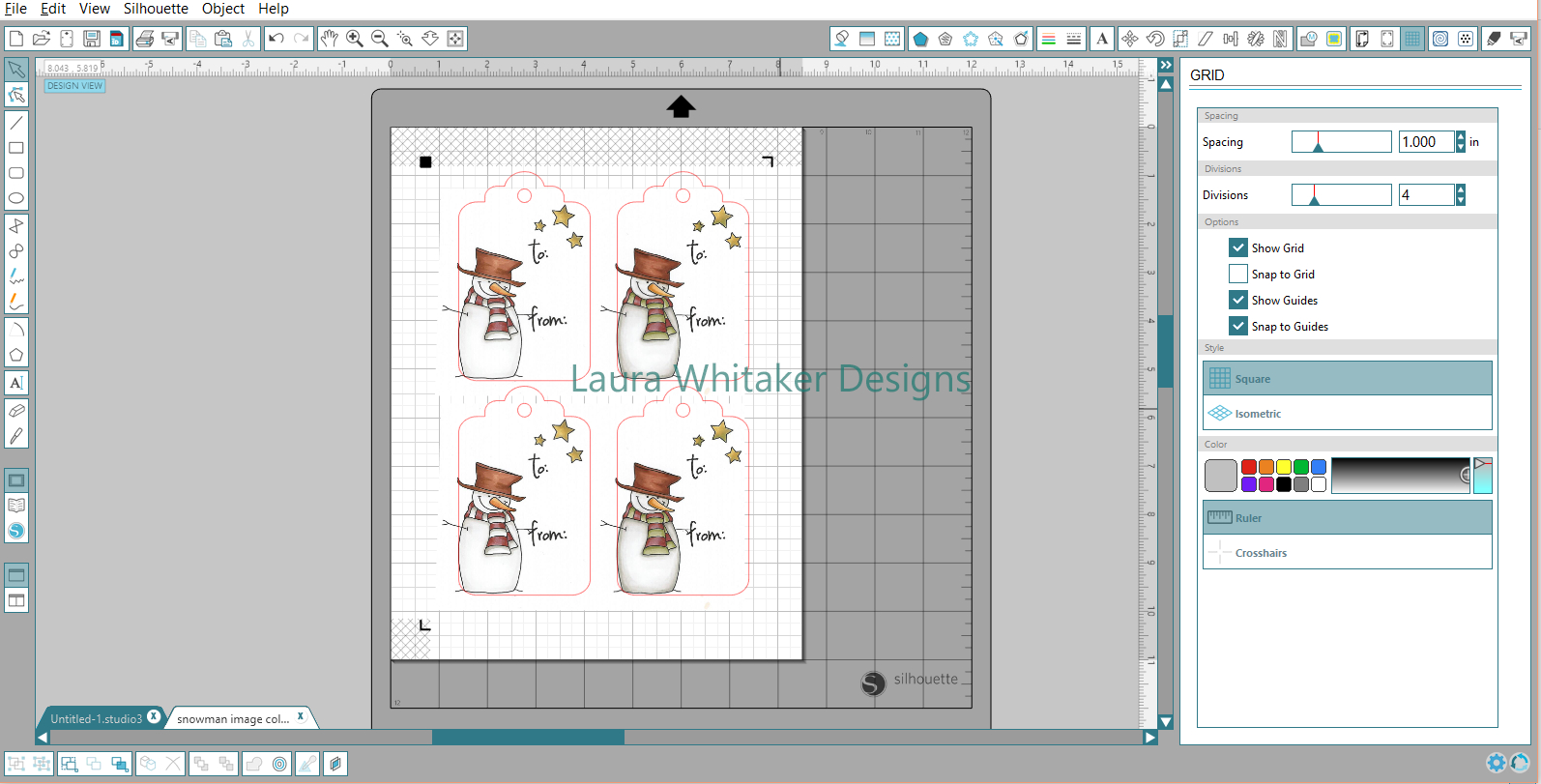
Task: Uncheck the Show Guides checkbox
Action: (x=1238, y=300)
